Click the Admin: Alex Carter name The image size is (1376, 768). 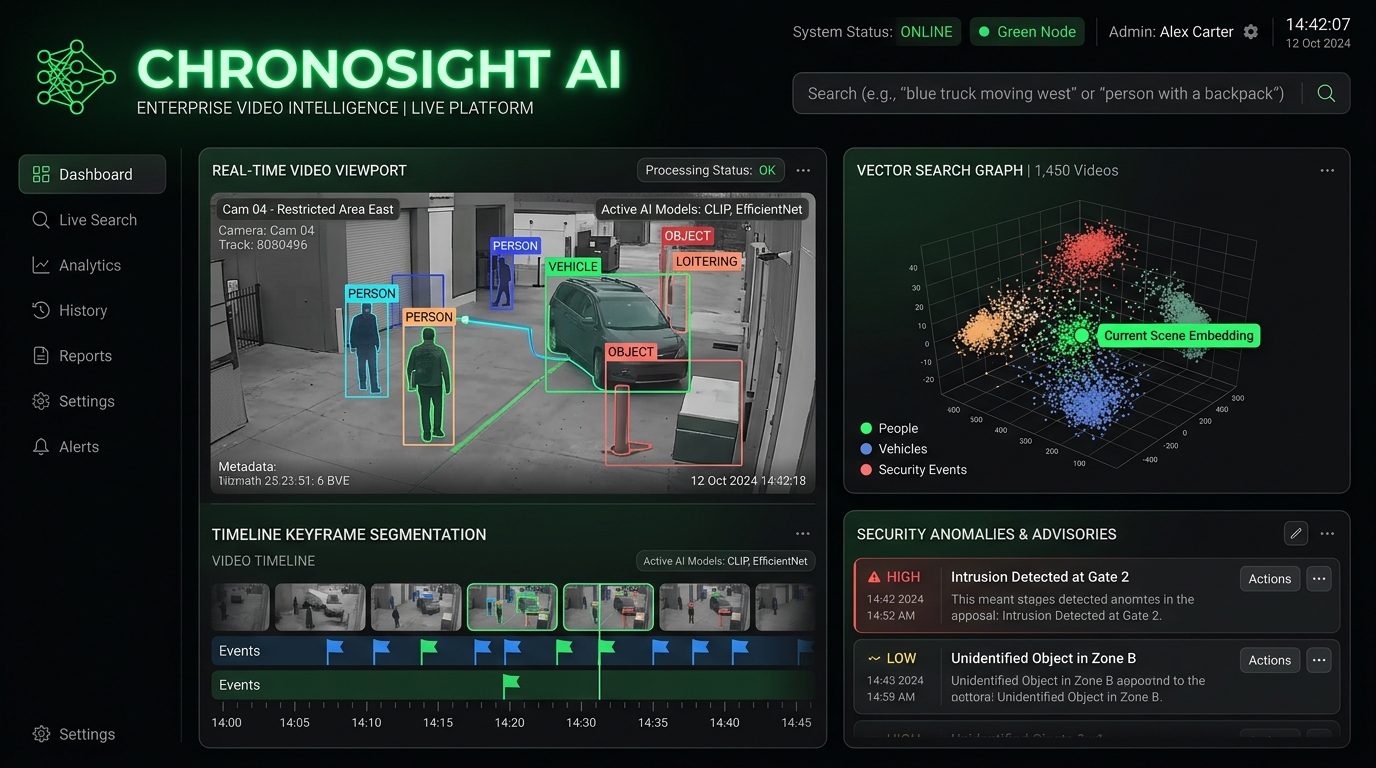pyautogui.click(x=1171, y=32)
